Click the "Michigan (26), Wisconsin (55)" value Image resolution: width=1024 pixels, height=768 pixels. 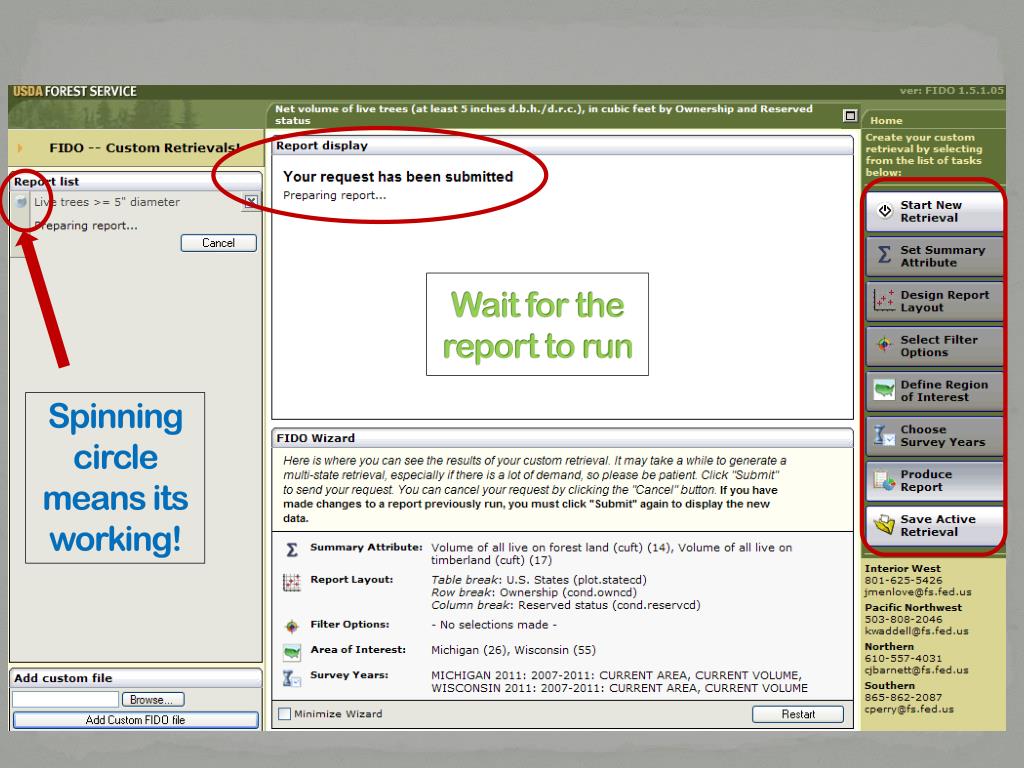coord(513,650)
